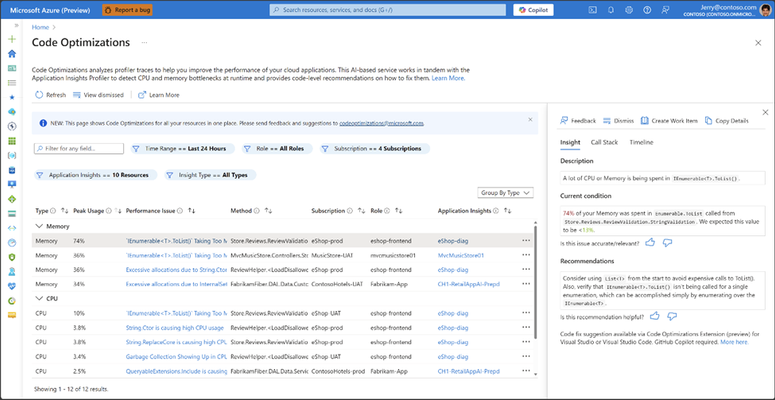Switch to the Call Stack tab
Screen dimensions: 775x400
[604, 142]
